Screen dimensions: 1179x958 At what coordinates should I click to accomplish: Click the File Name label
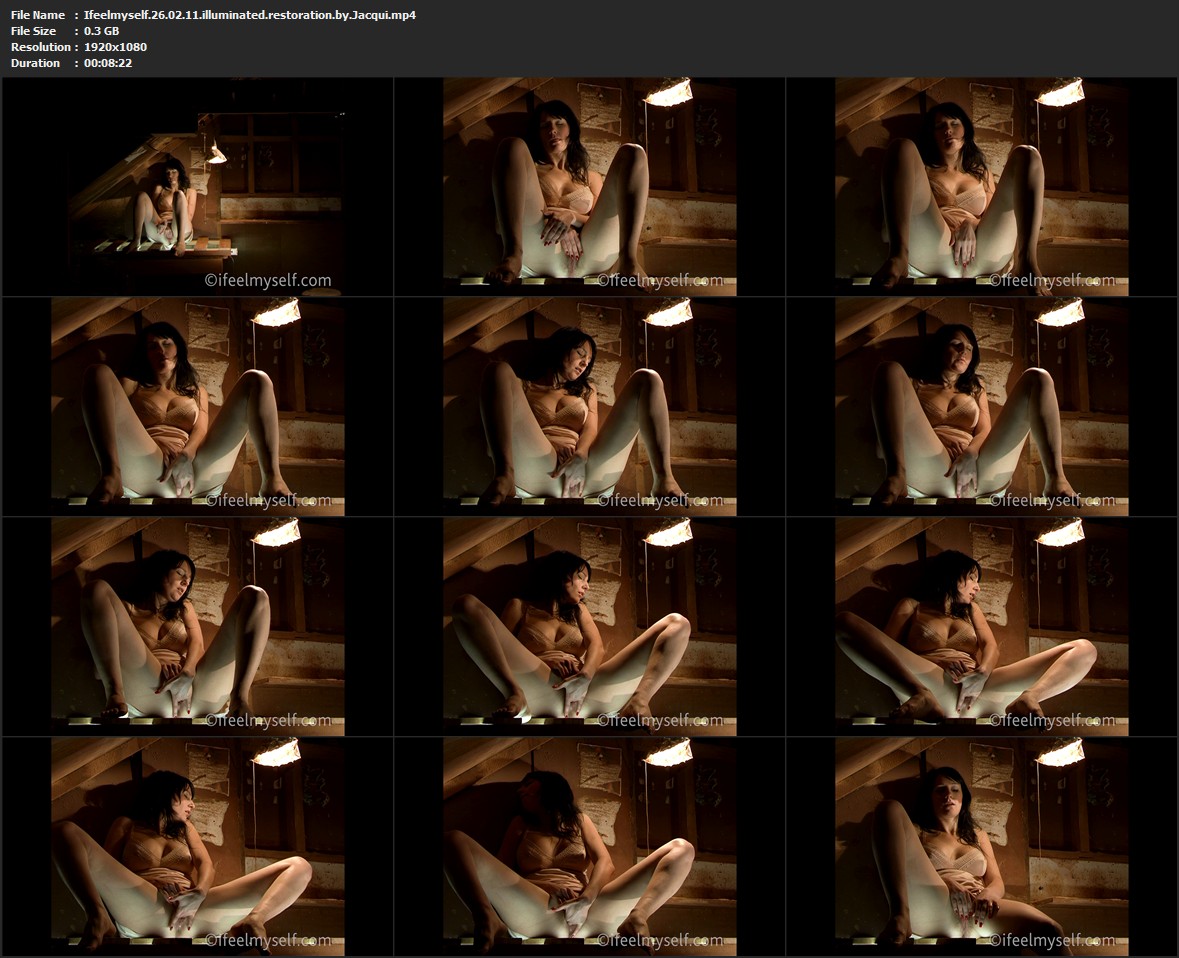coord(38,15)
